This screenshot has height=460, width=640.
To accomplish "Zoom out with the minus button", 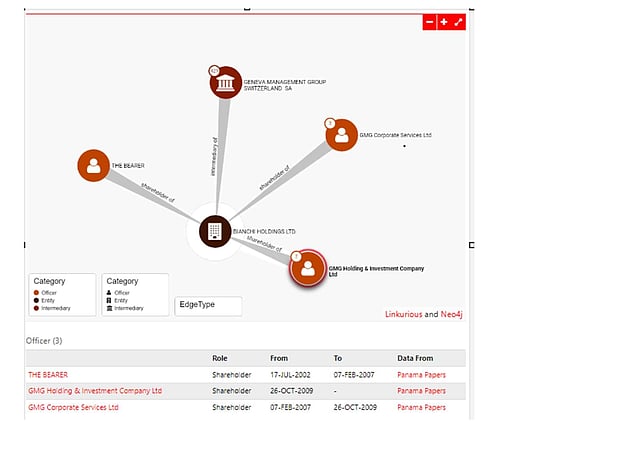I will click(x=429, y=22).
